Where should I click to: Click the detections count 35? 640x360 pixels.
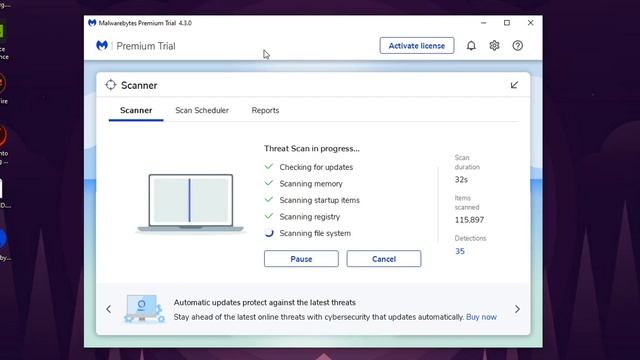tap(460, 251)
